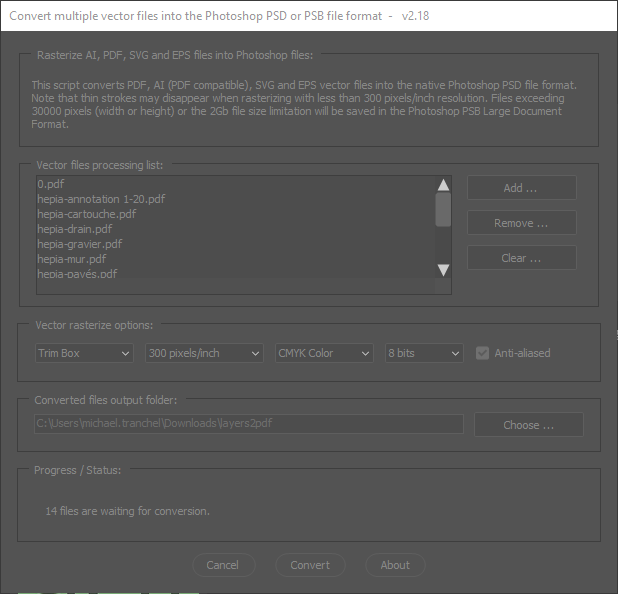The width and height of the screenshot is (618, 594).
Task: Select hepia-cartouche.pdf file entry
Action: pos(86,214)
